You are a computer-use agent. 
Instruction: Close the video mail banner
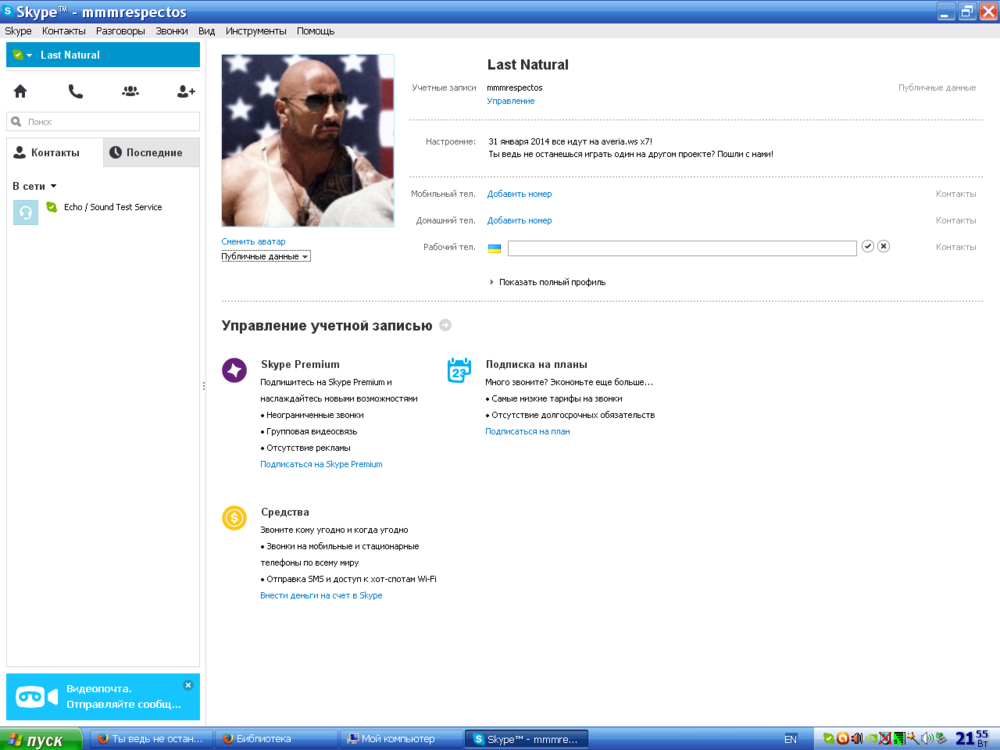[x=188, y=685]
